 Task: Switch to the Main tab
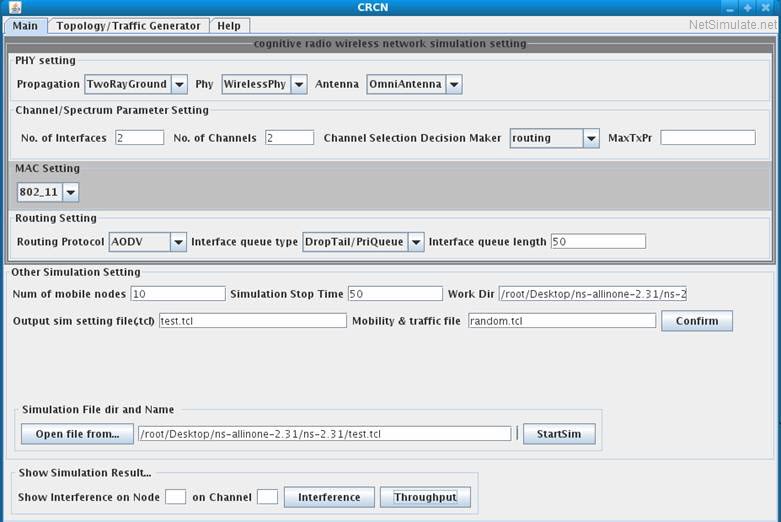tap(25, 26)
